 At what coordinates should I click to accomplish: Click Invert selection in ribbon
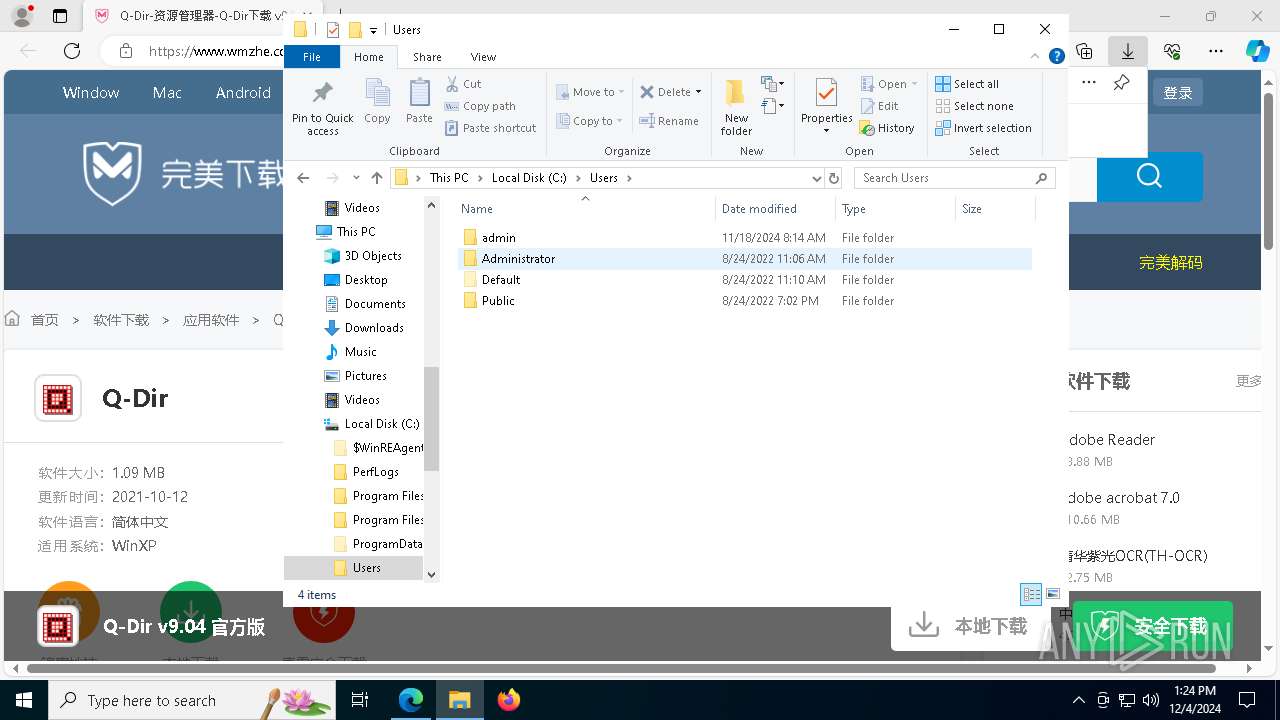pos(984,128)
